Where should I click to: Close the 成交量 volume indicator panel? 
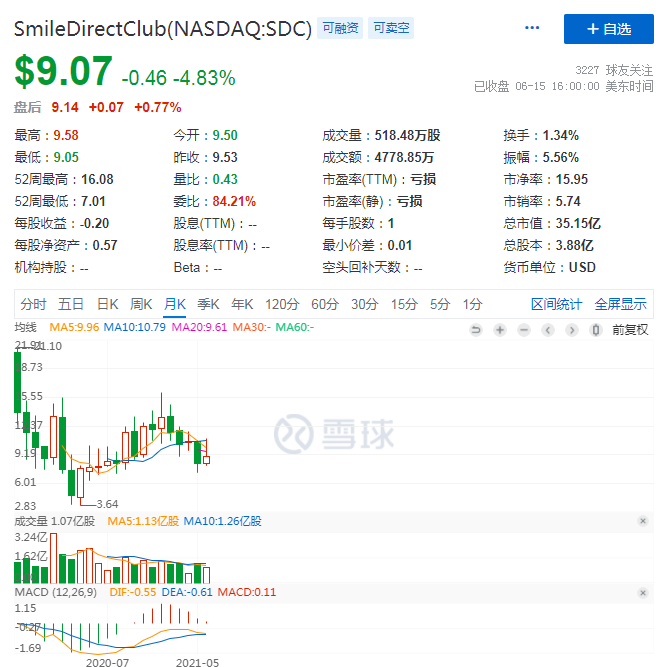coord(643,521)
